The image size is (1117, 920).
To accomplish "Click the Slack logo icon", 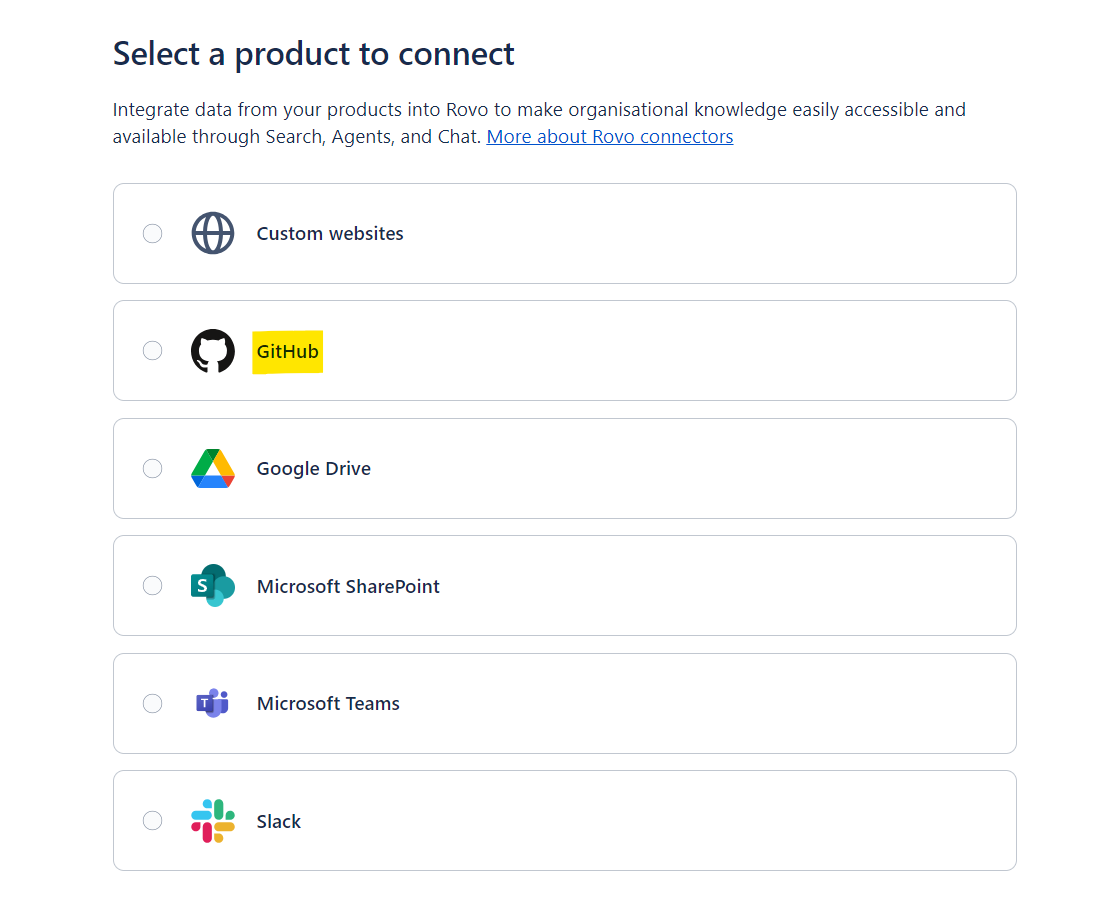I will [x=213, y=821].
